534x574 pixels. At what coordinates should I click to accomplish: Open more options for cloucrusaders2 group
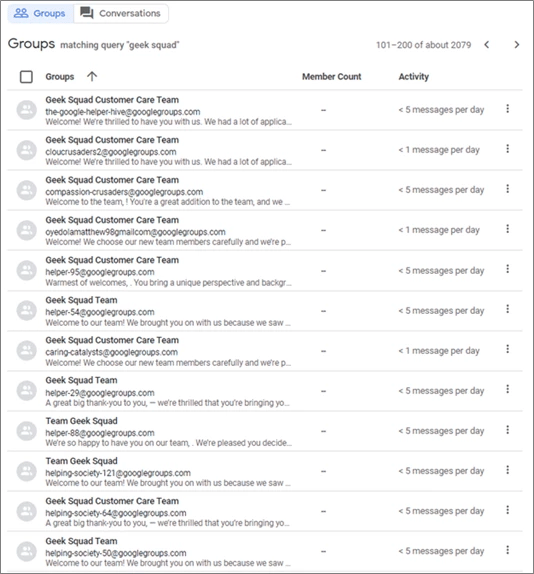click(507, 149)
